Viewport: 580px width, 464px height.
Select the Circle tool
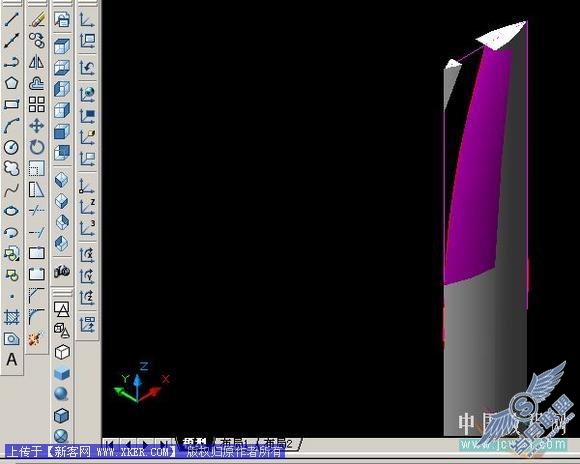(x=11, y=147)
